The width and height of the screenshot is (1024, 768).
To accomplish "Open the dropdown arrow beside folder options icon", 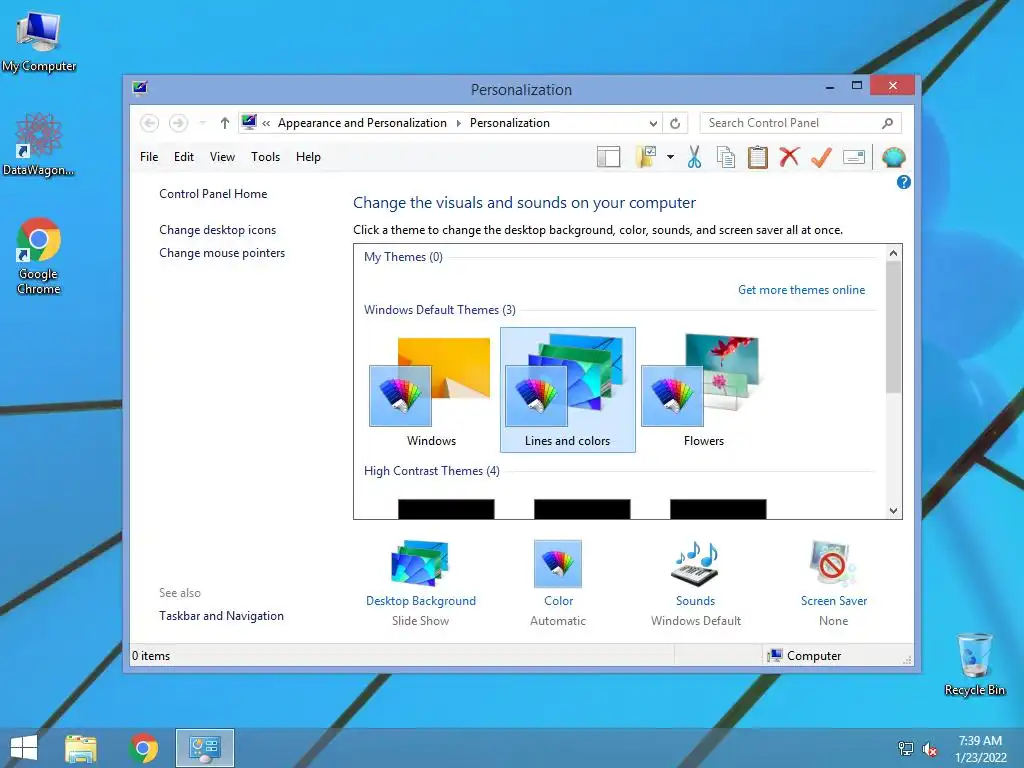I will click(x=670, y=157).
